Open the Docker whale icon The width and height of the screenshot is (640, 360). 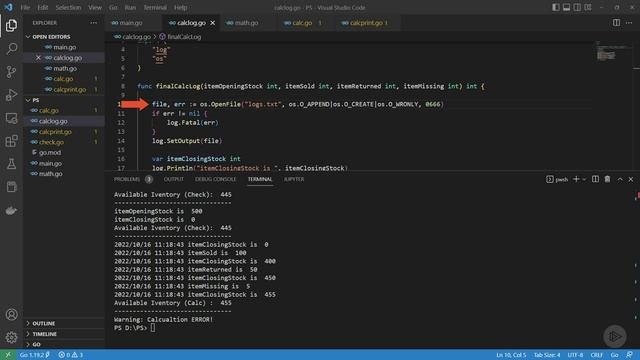pos(11,211)
